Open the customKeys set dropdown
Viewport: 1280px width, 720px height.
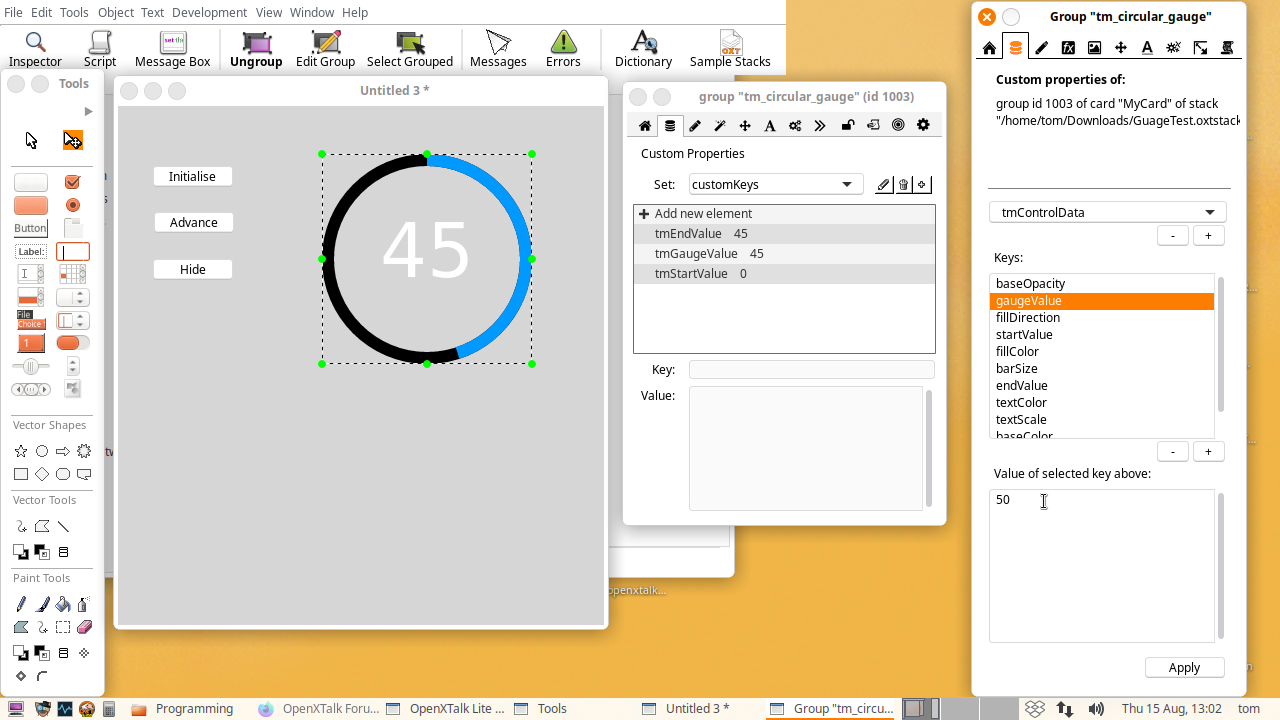(776, 184)
